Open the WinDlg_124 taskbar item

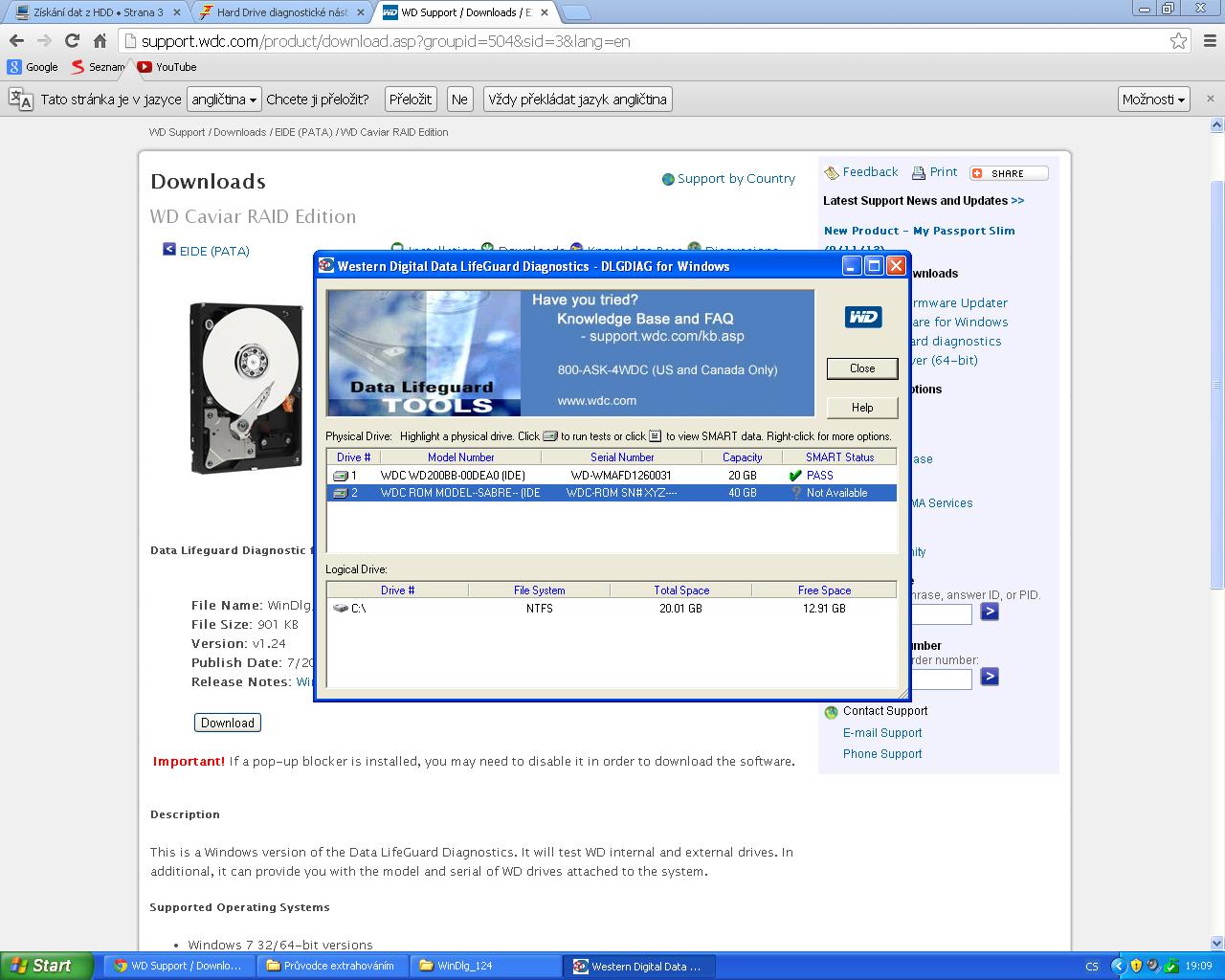coord(485,966)
